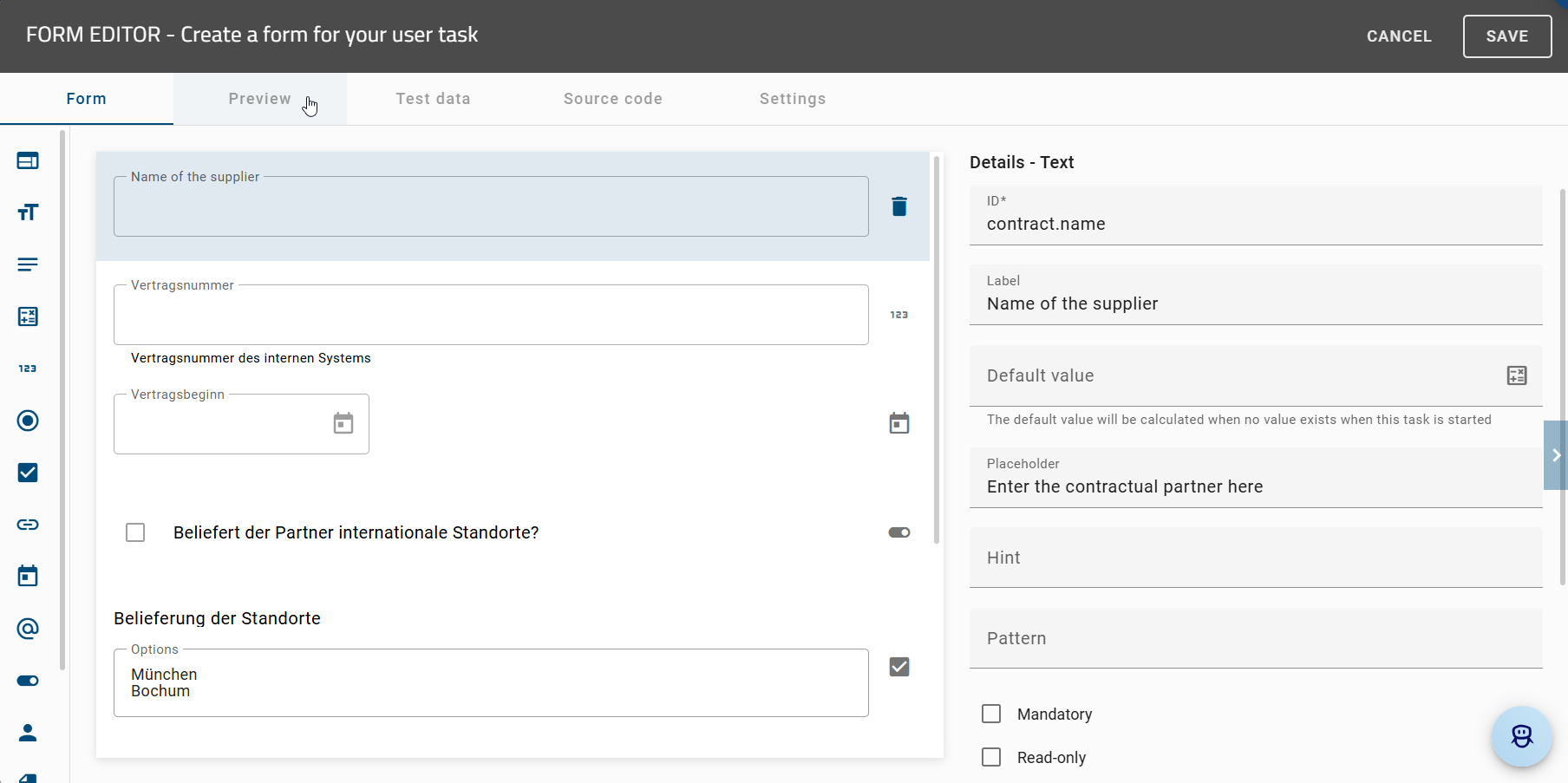Pick the text area component icon
Screen dimensions: 1568x783
pos(28,264)
